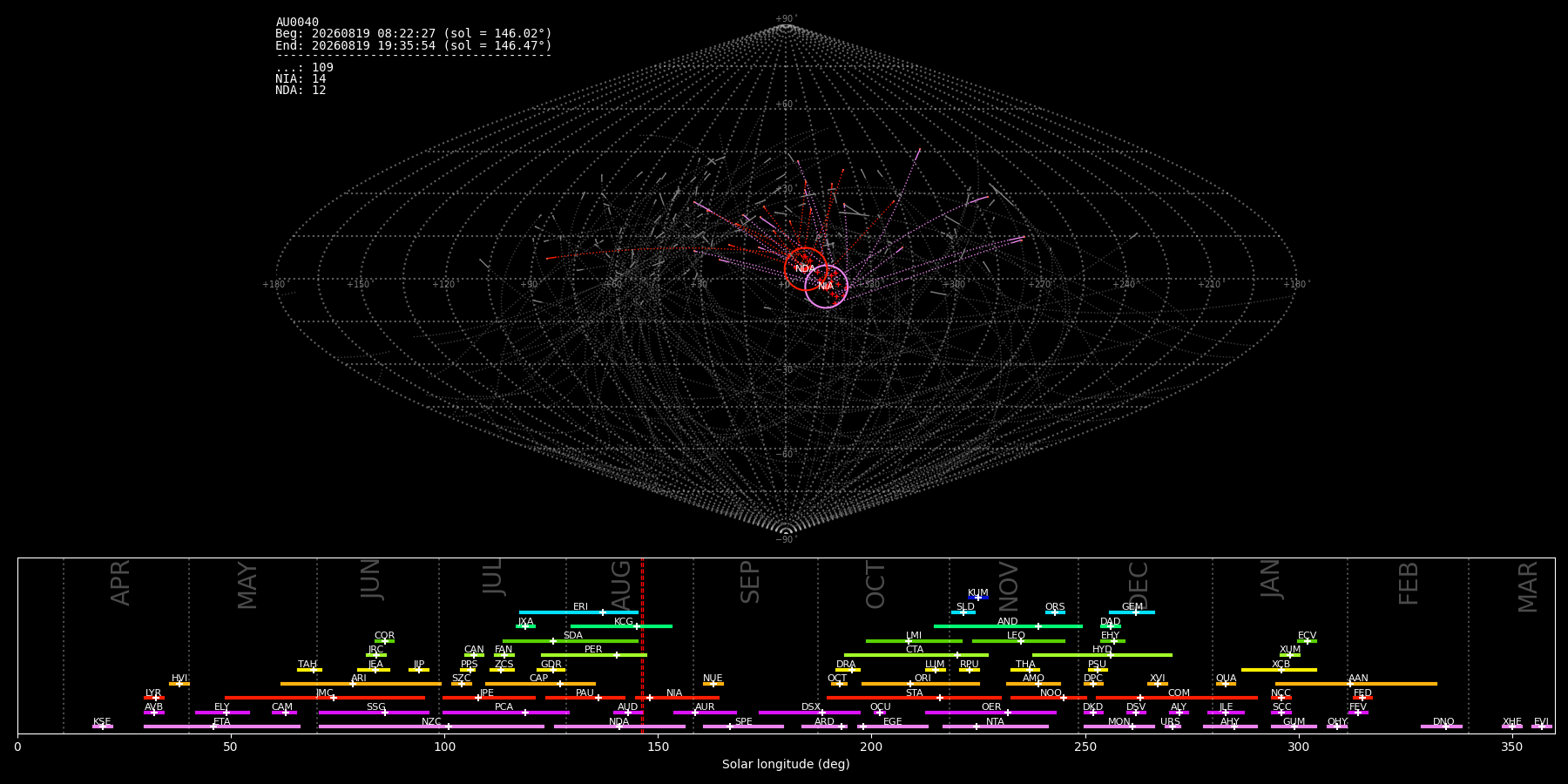
Task: Click the ERI shower label on the timeline
Action: click(580, 607)
